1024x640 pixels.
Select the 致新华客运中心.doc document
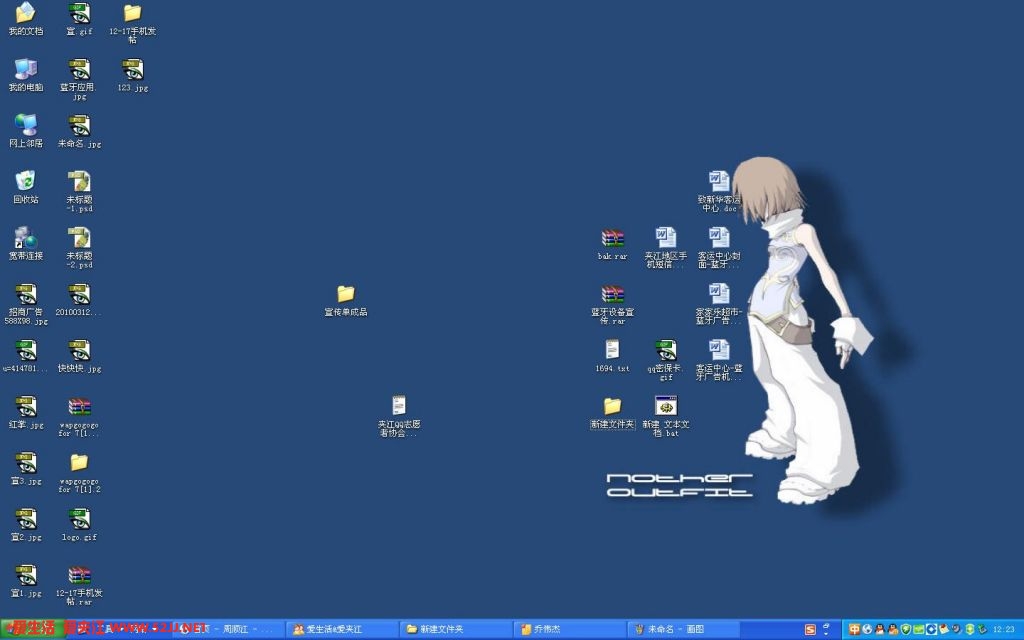tap(719, 191)
